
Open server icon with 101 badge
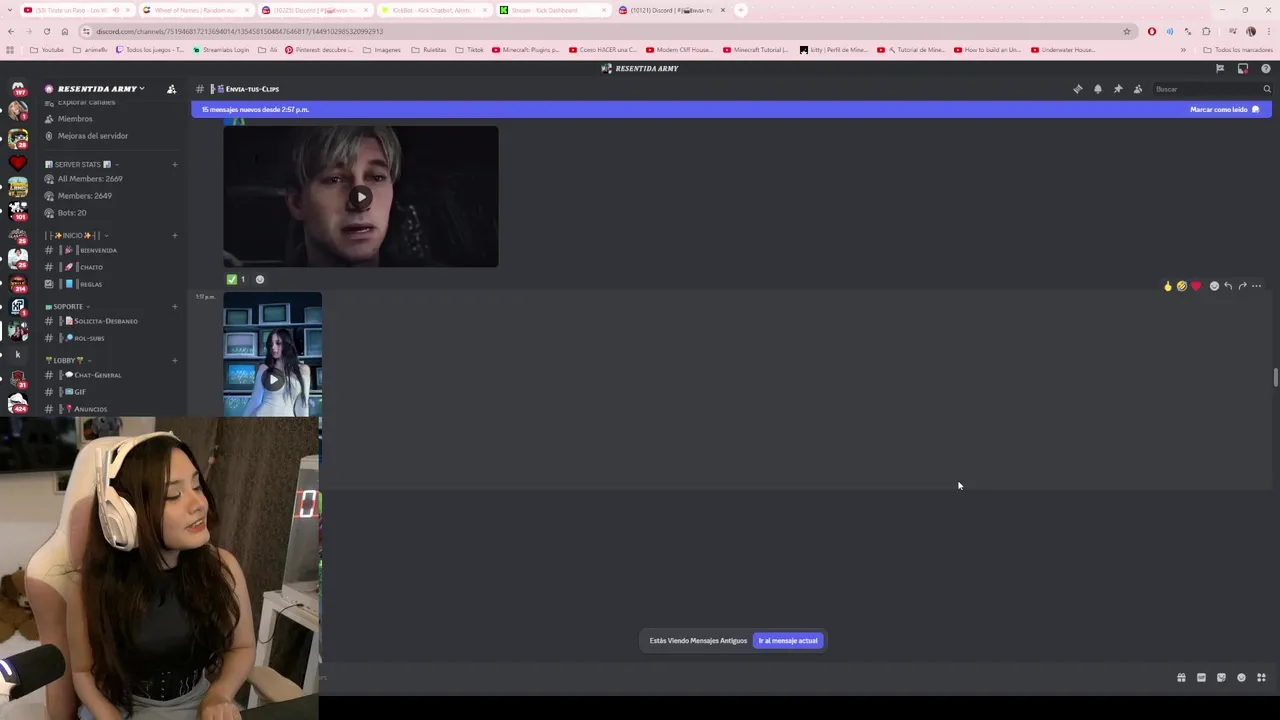[x=18, y=210]
